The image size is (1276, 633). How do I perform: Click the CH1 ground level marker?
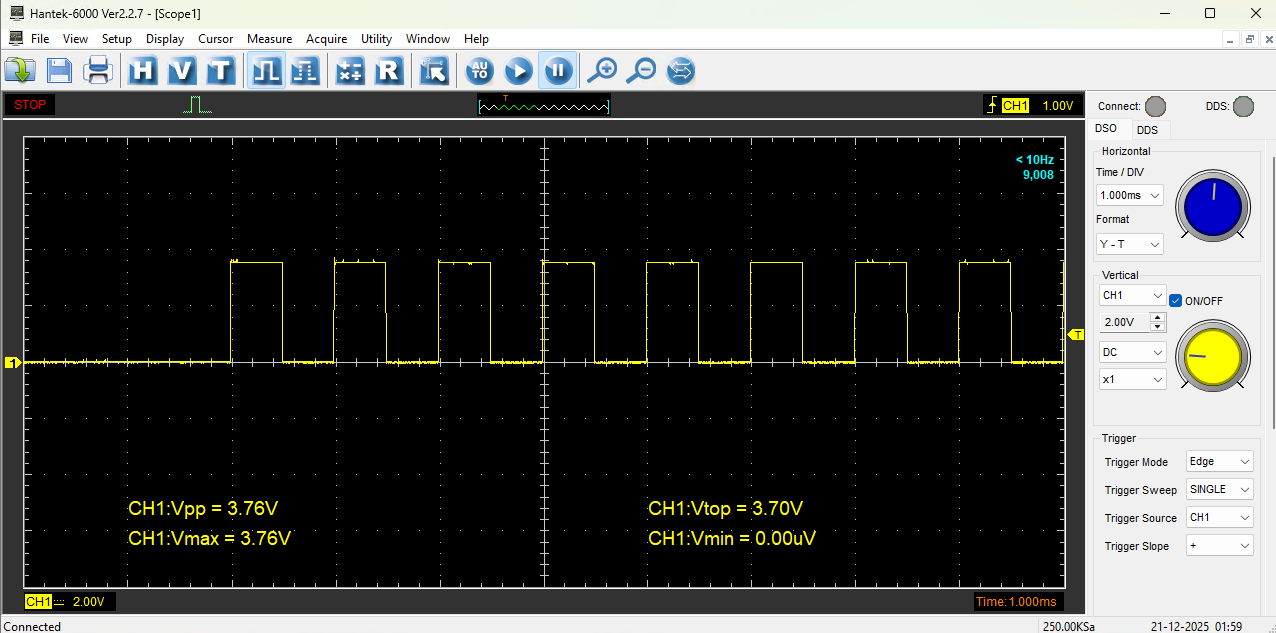tap(12, 363)
